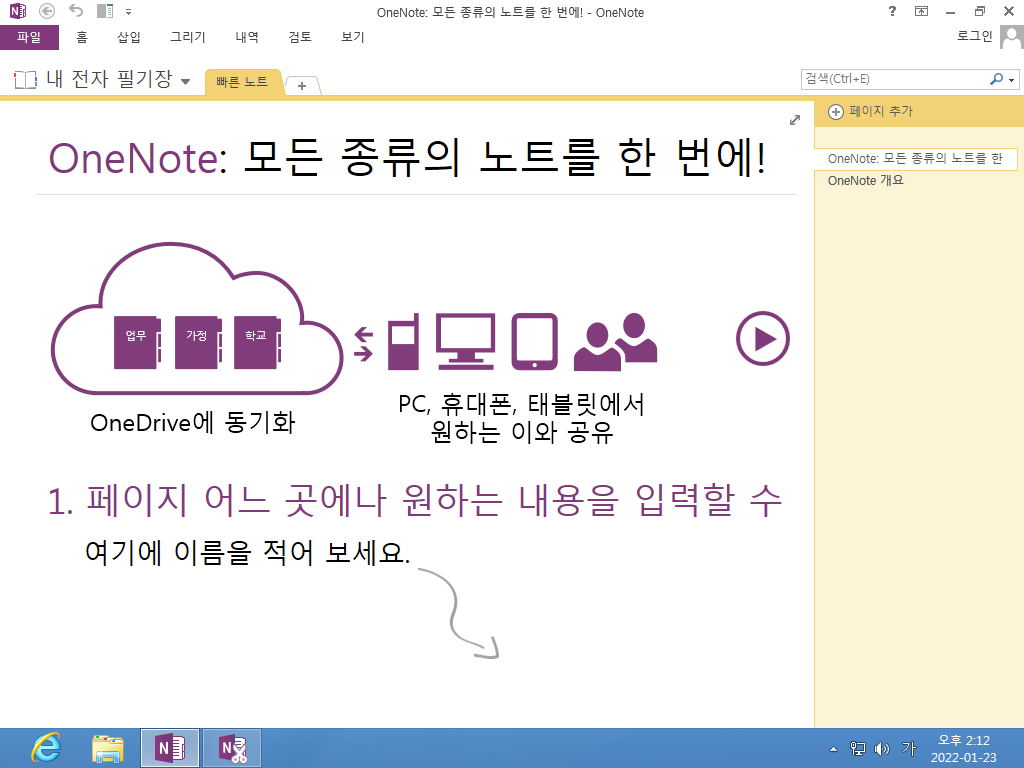1024x768 pixels.
Task: Click the 업무 notebook icon in the cloud
Action: coord(137,342)
